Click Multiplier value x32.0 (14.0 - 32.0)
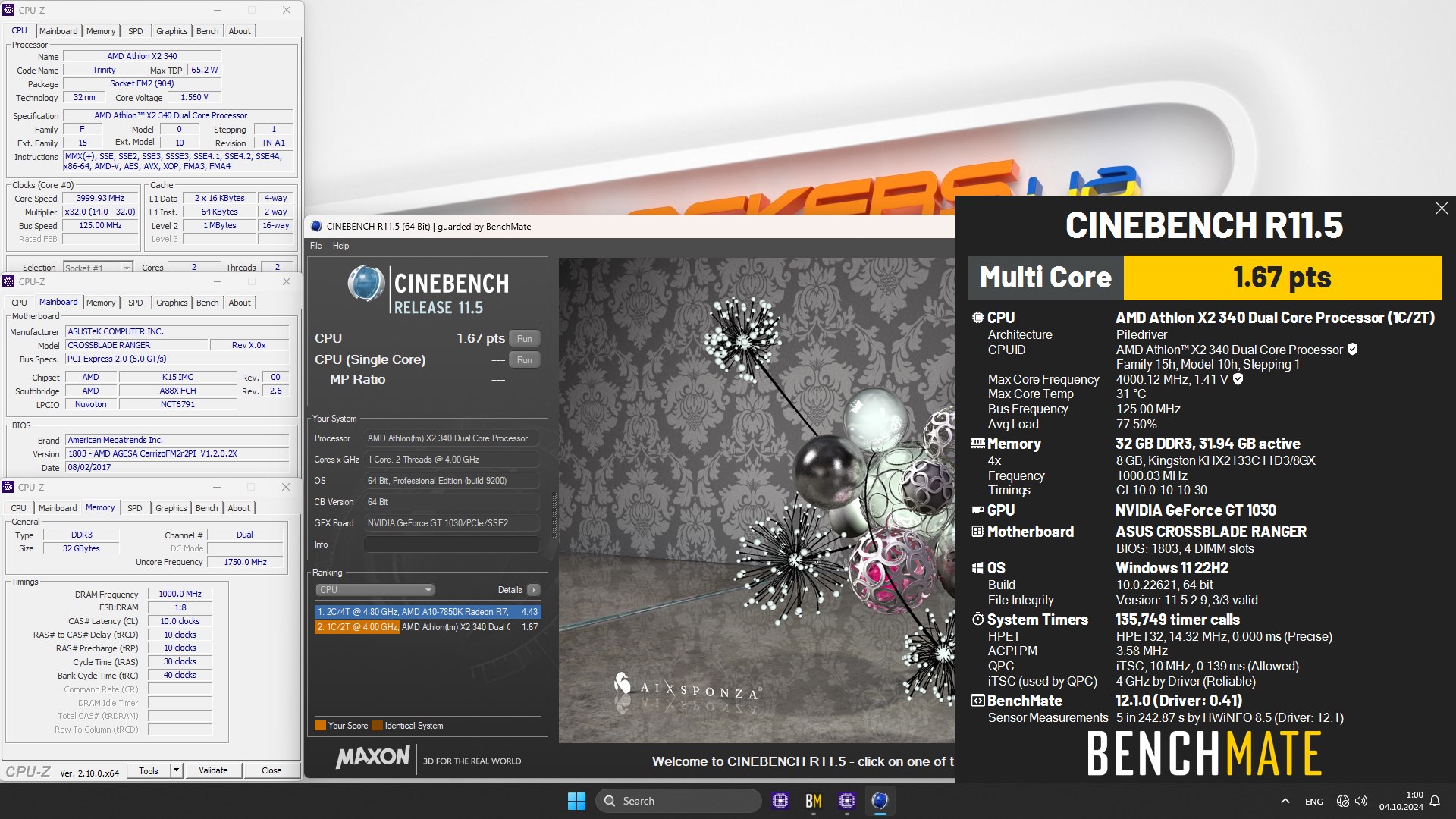Screen dimensions: 1456x819 click(x=100, y=212)
